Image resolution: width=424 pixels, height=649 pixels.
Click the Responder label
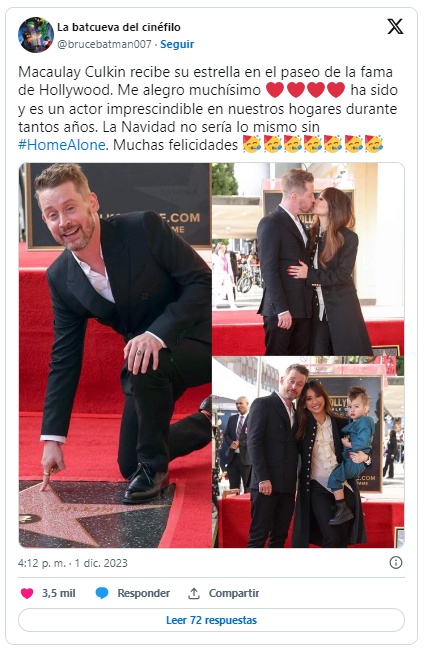coord(143,593)
